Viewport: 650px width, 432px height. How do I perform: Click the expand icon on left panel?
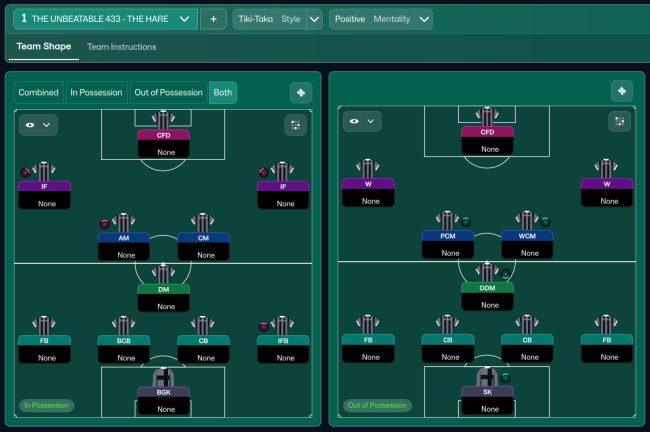coord(300,93)
